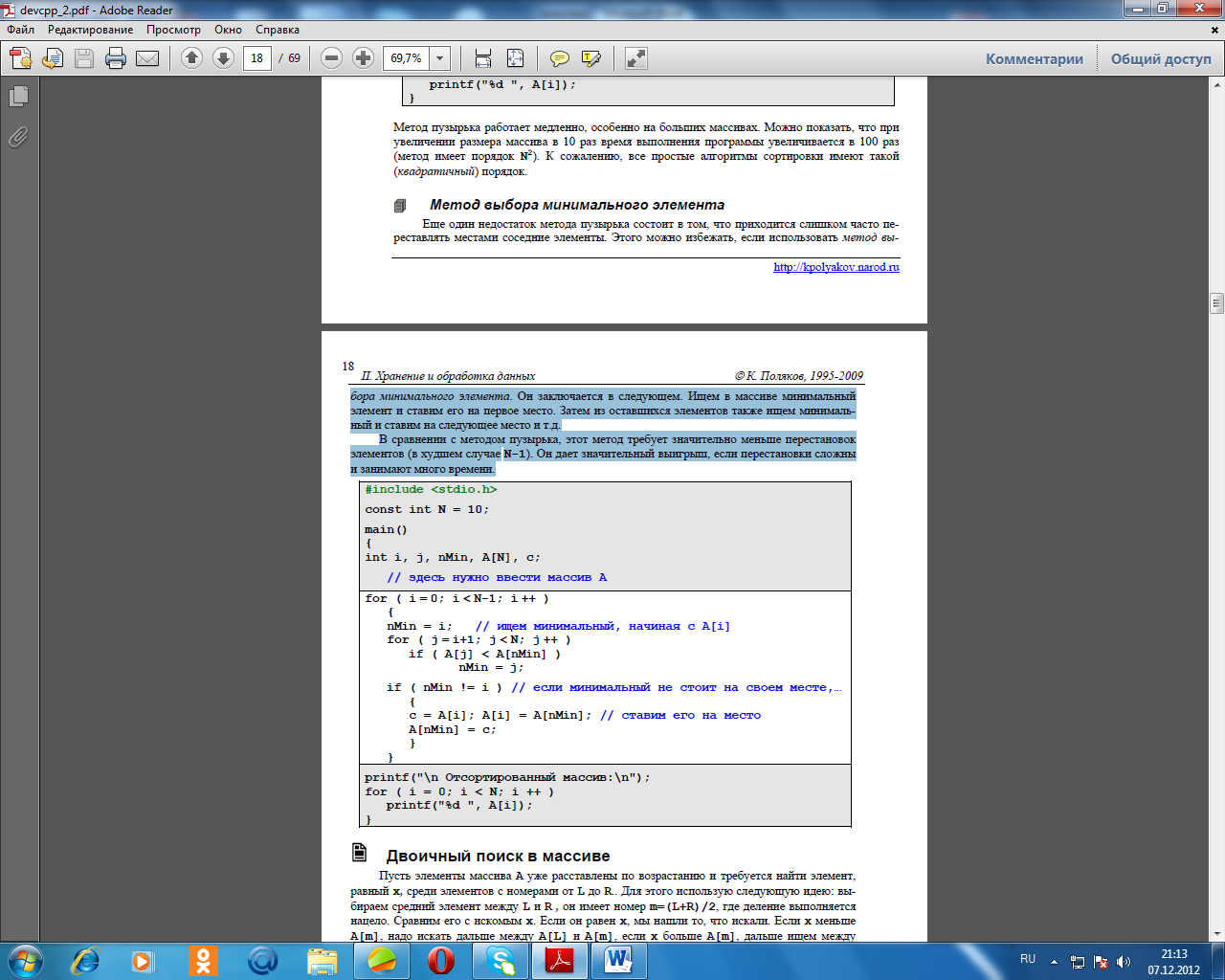Open the Комментарии pane
The width and height of the screenshot is (1225, 980).
click(1035, 58)
